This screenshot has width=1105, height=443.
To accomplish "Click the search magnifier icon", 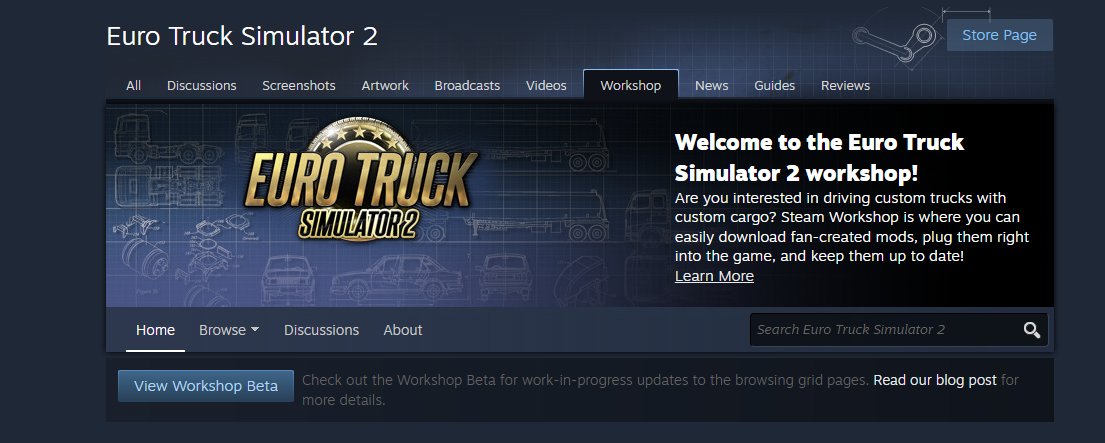I will 1032,330.
